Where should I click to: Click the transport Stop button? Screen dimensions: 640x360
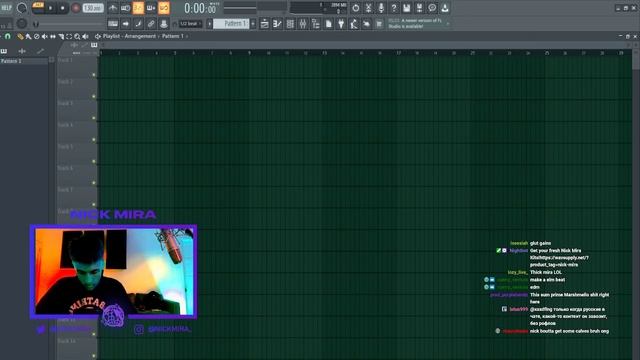(x=62, y=8)
